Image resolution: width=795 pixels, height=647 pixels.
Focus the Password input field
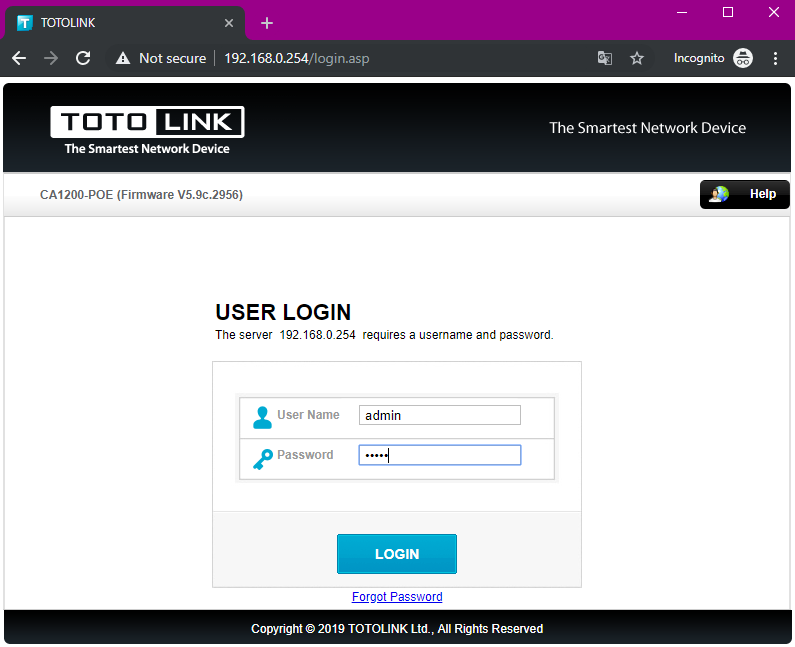(440, 455)
